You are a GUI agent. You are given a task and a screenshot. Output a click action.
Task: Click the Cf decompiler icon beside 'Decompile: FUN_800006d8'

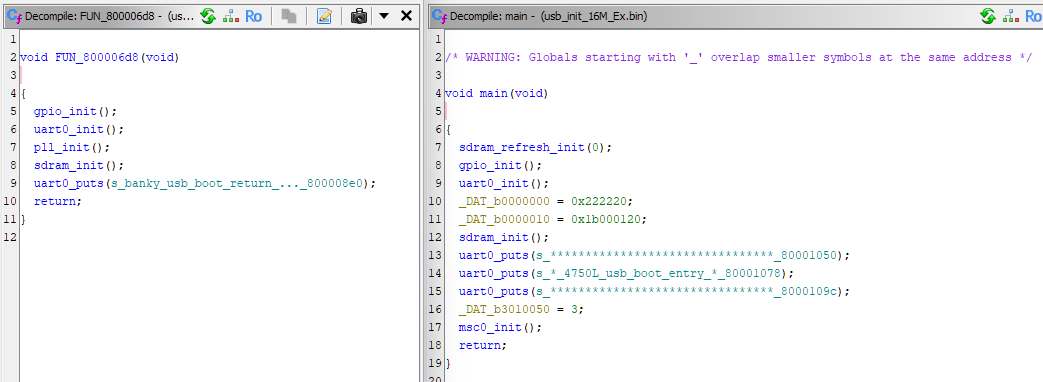pyautogui.click(x=15, y=16)
